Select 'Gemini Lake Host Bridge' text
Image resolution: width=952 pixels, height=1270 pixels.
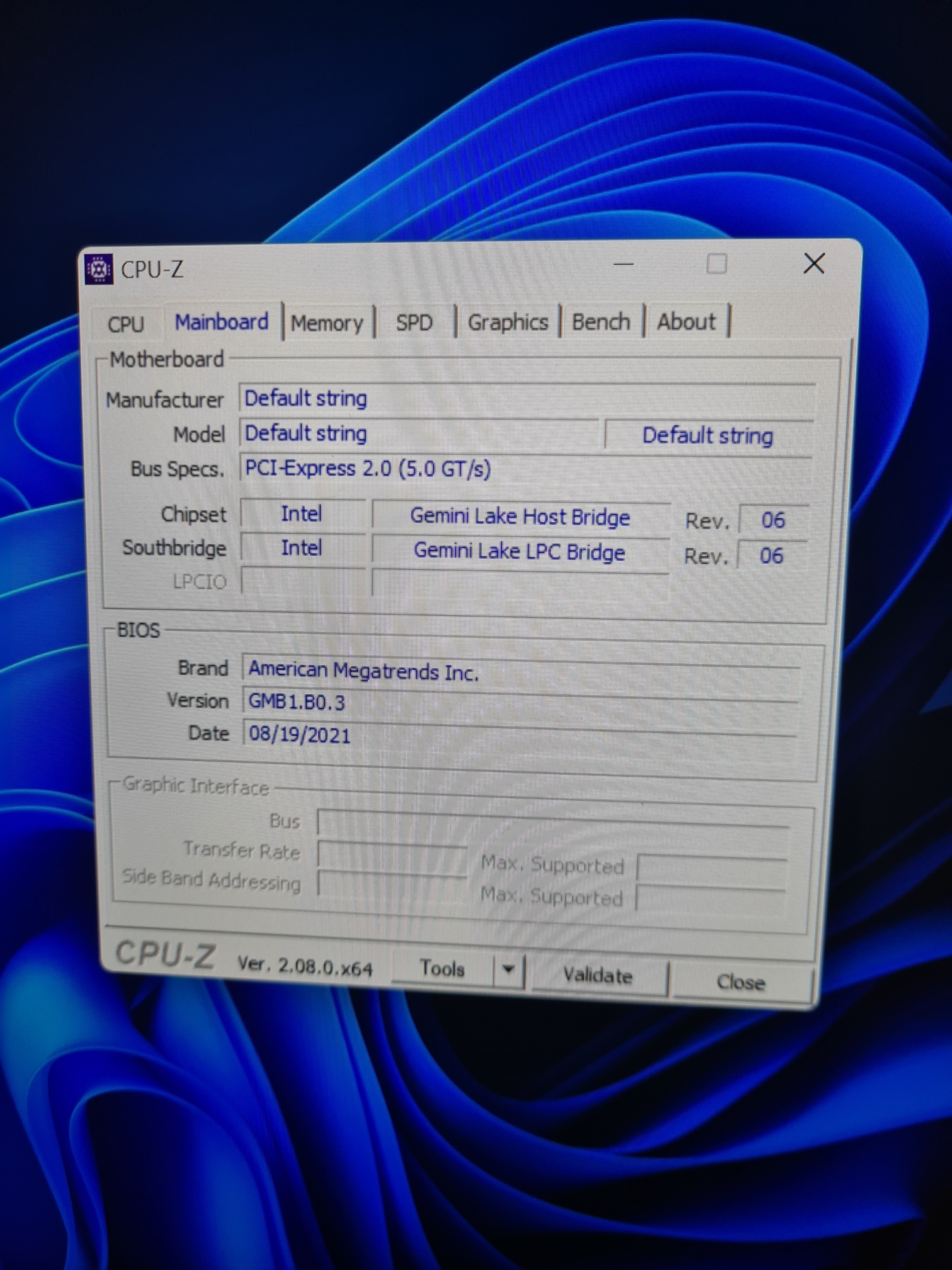tap(520, 517)
